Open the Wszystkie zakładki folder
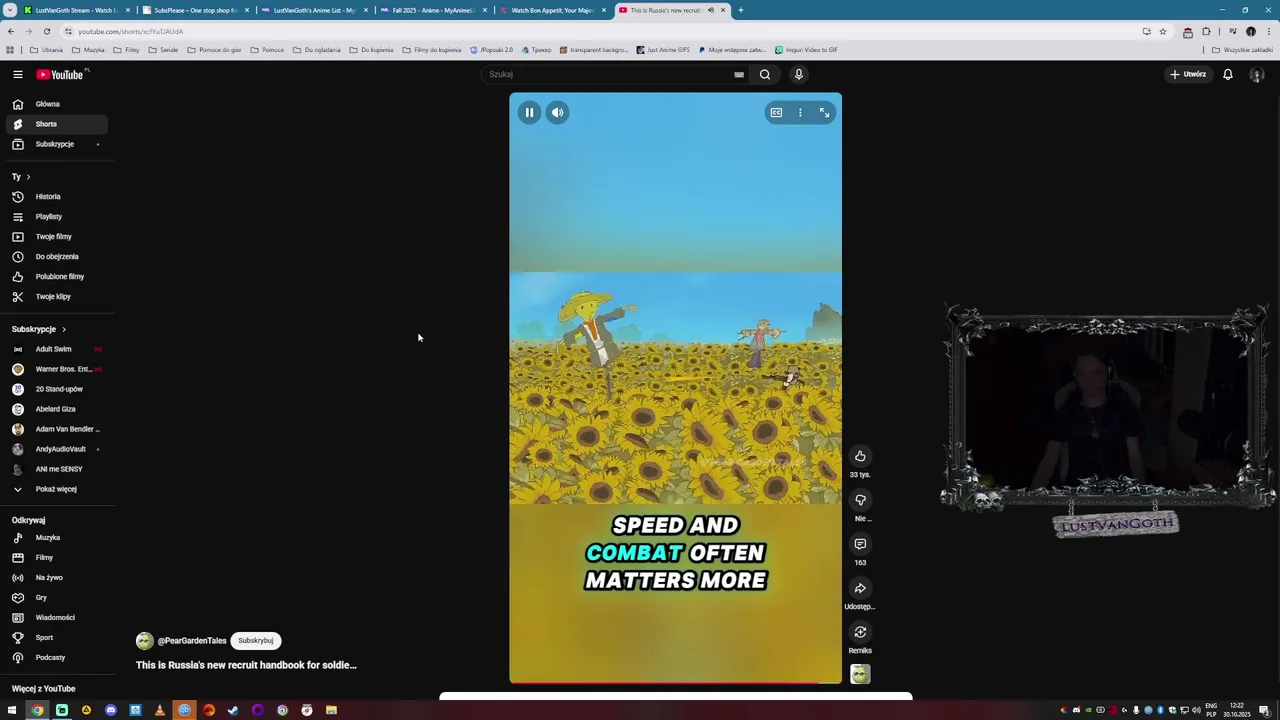 click(1242, 50)
